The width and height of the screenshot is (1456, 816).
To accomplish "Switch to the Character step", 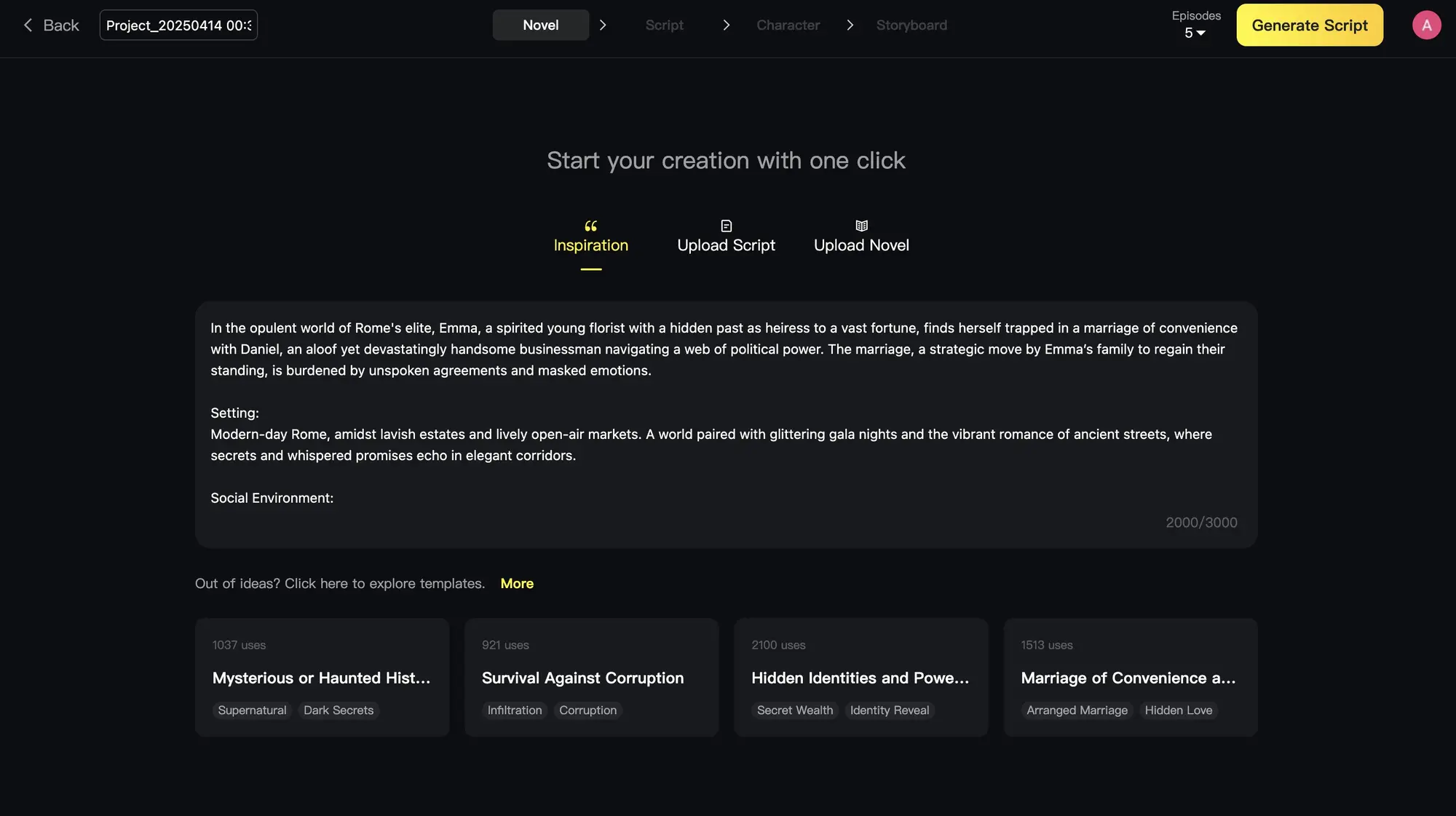I will click(788, 25).
